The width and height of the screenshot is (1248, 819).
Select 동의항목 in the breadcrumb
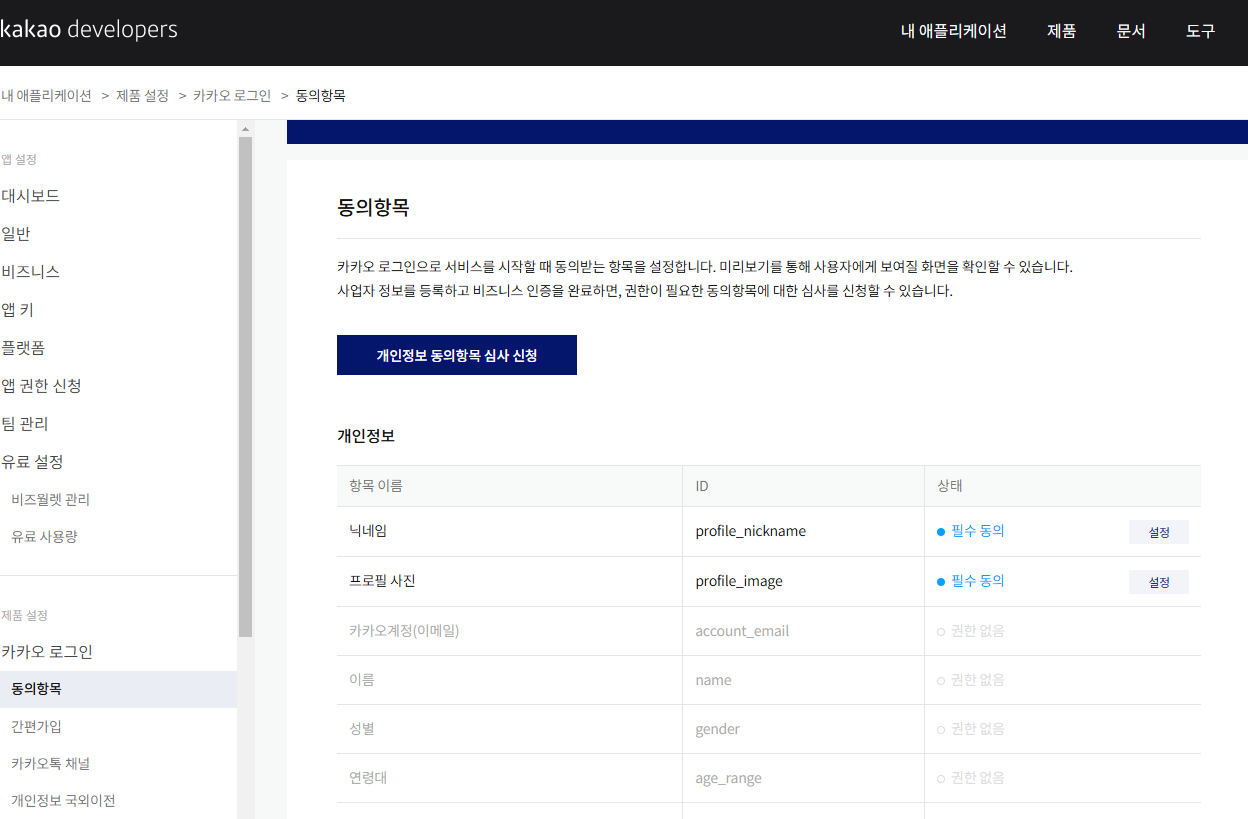(x=321, y=95)
